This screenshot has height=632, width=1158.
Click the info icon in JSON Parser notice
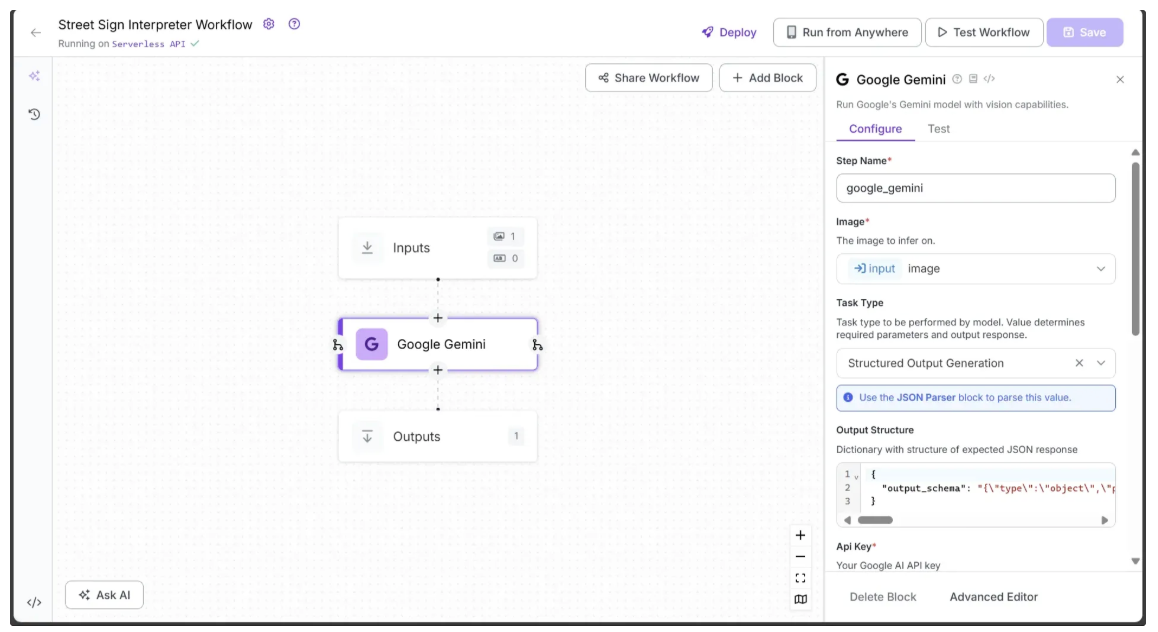[x=848, y=397]
